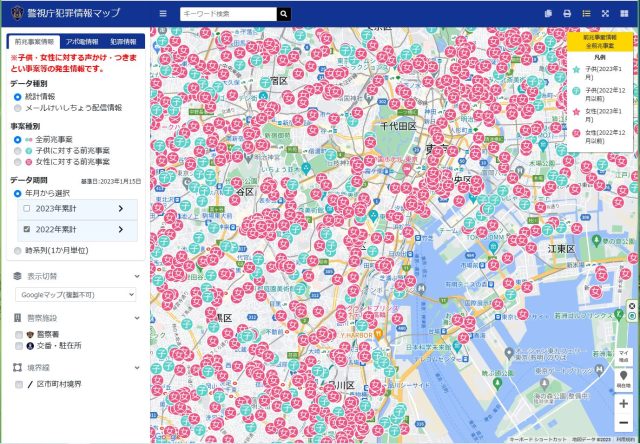
Task: Click the 現在地 location button
Action: (x=623, y=380)
